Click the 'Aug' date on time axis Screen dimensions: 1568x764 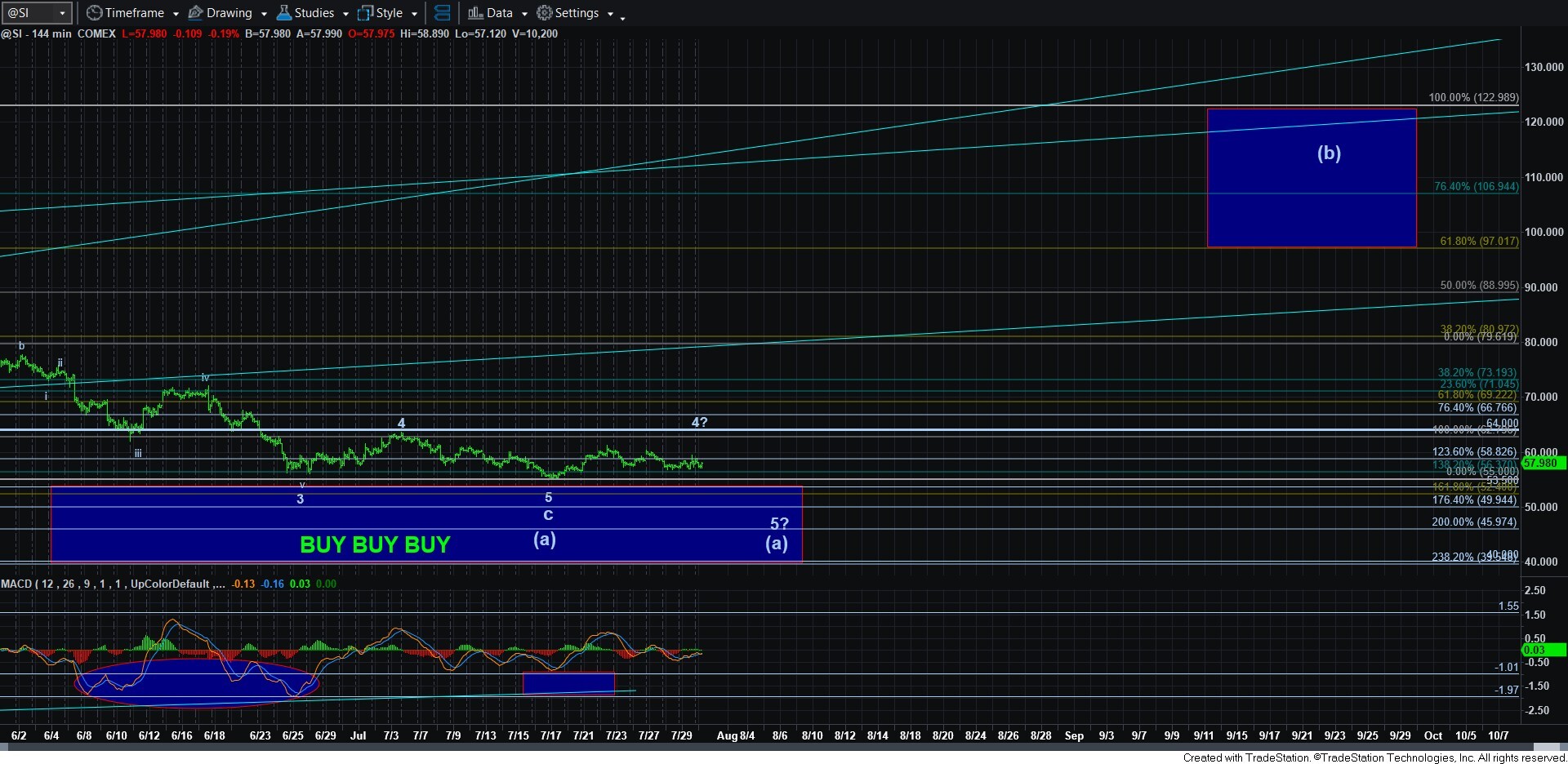tap(727, 735)
